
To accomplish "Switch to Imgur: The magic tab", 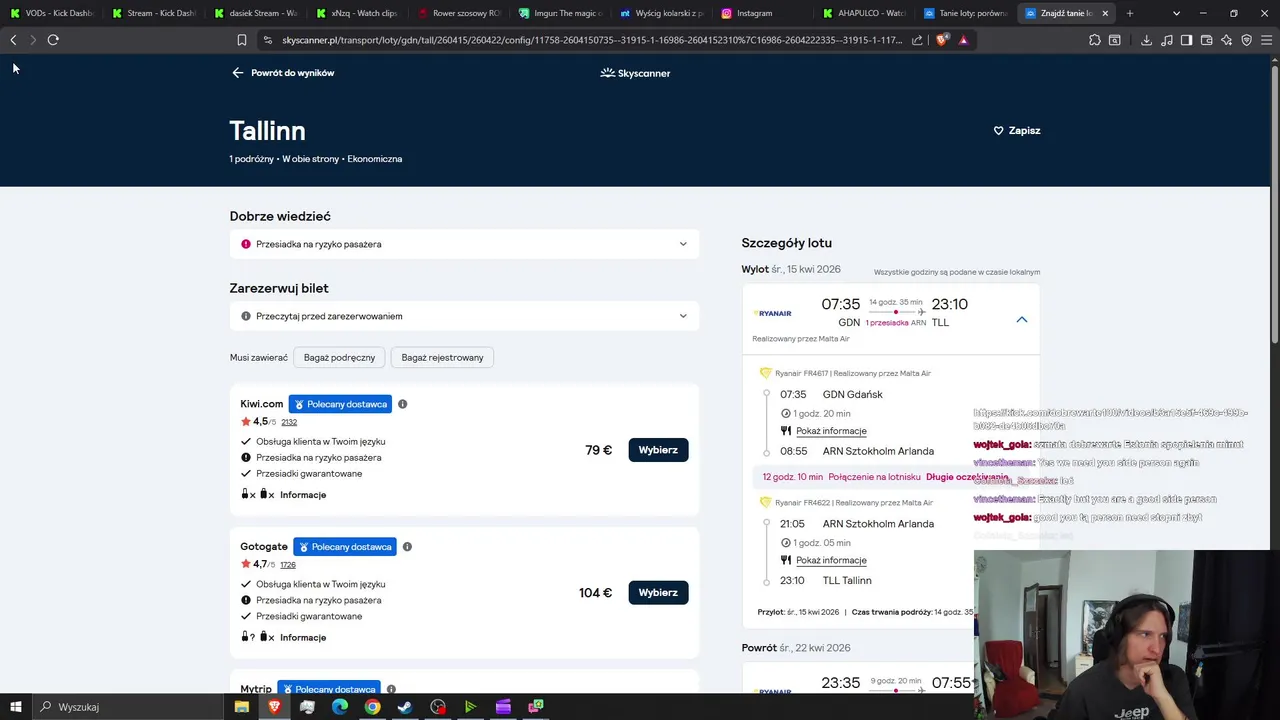I will [x=560, y=13].
